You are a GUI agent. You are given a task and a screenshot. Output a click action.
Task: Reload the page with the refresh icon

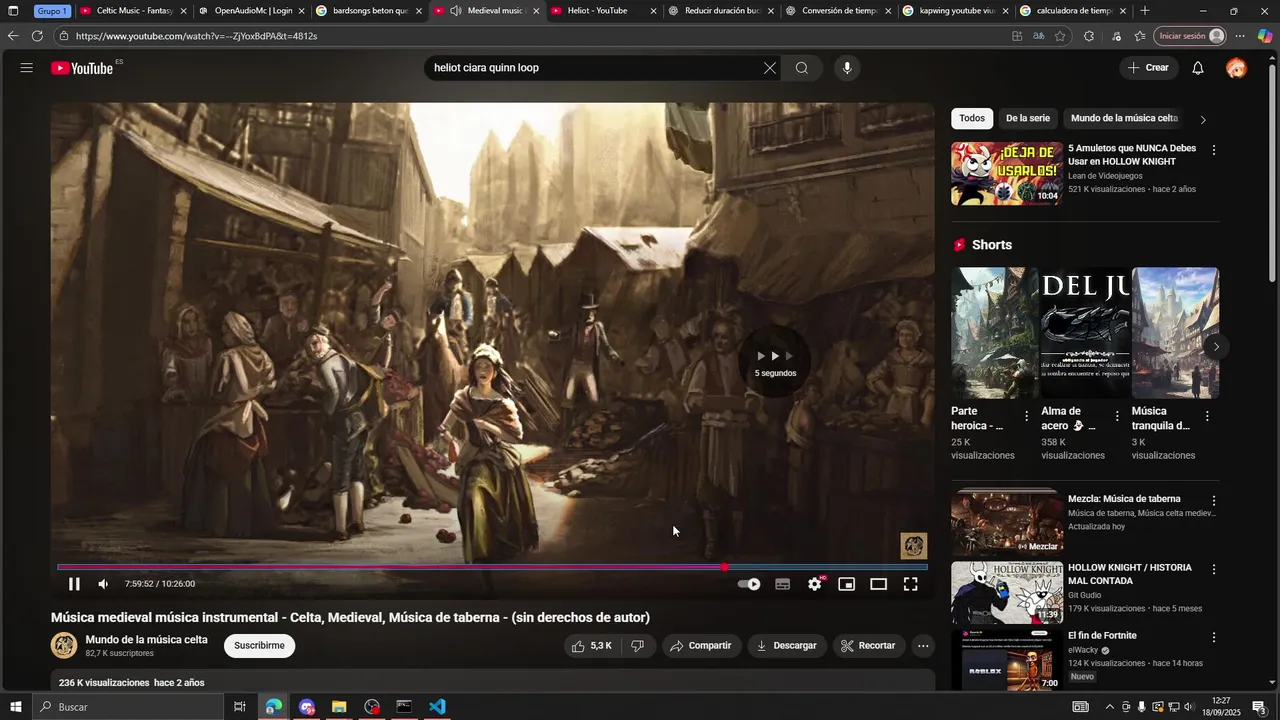point(37,36)
